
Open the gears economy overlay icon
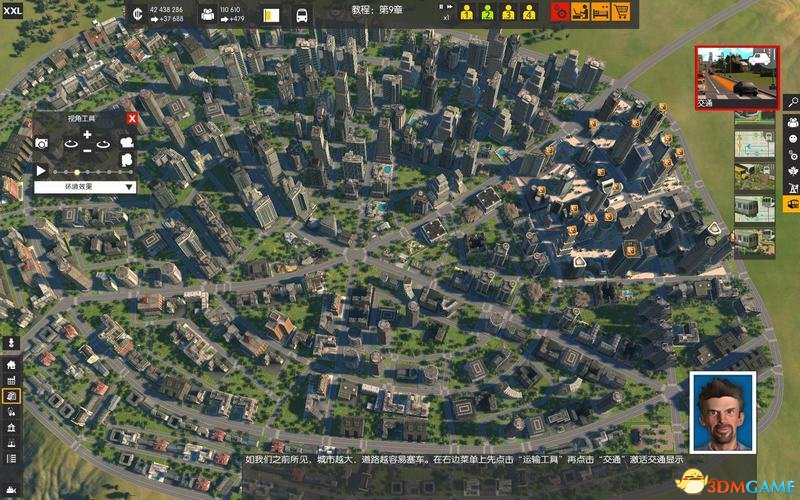pos(792,155)
